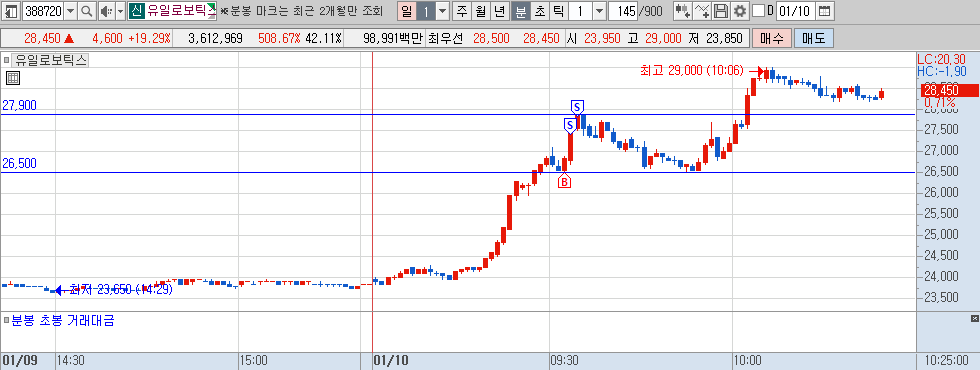Viewport: 980px width, 370px height.
Task: Click the candle count field 145
Action: click(622, 11)
